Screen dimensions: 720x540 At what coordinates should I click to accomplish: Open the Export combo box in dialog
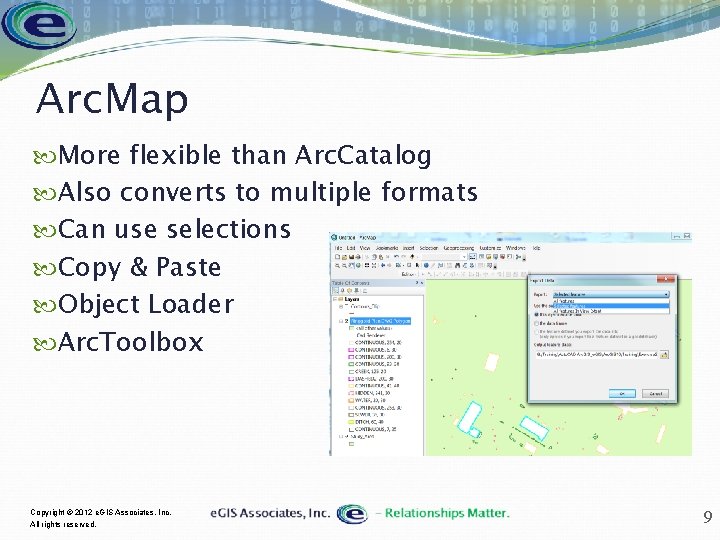(x=611, y=294)
